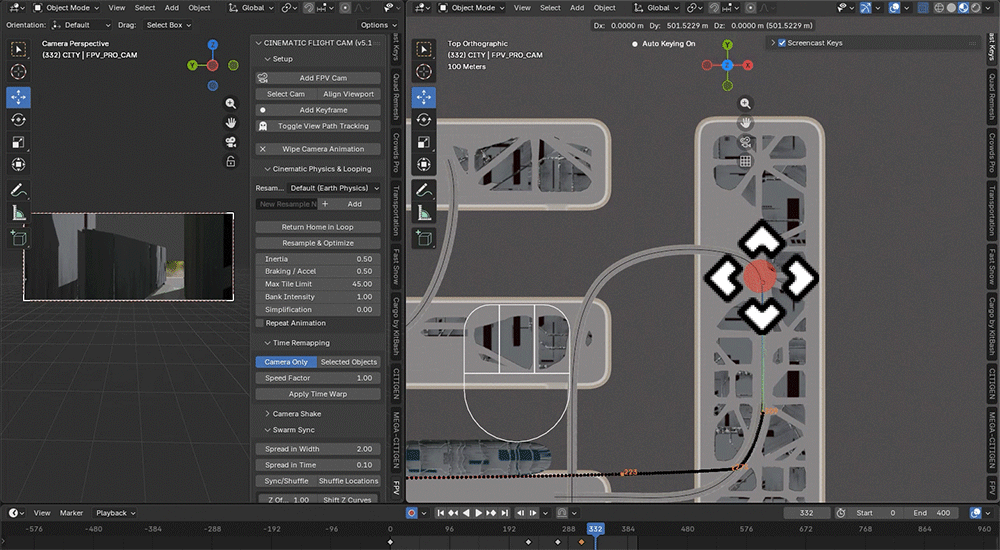Open the Select Box drag dropdown
Image resolution: width=1000 pixels, height=550 pixels.
coord(169,25)
